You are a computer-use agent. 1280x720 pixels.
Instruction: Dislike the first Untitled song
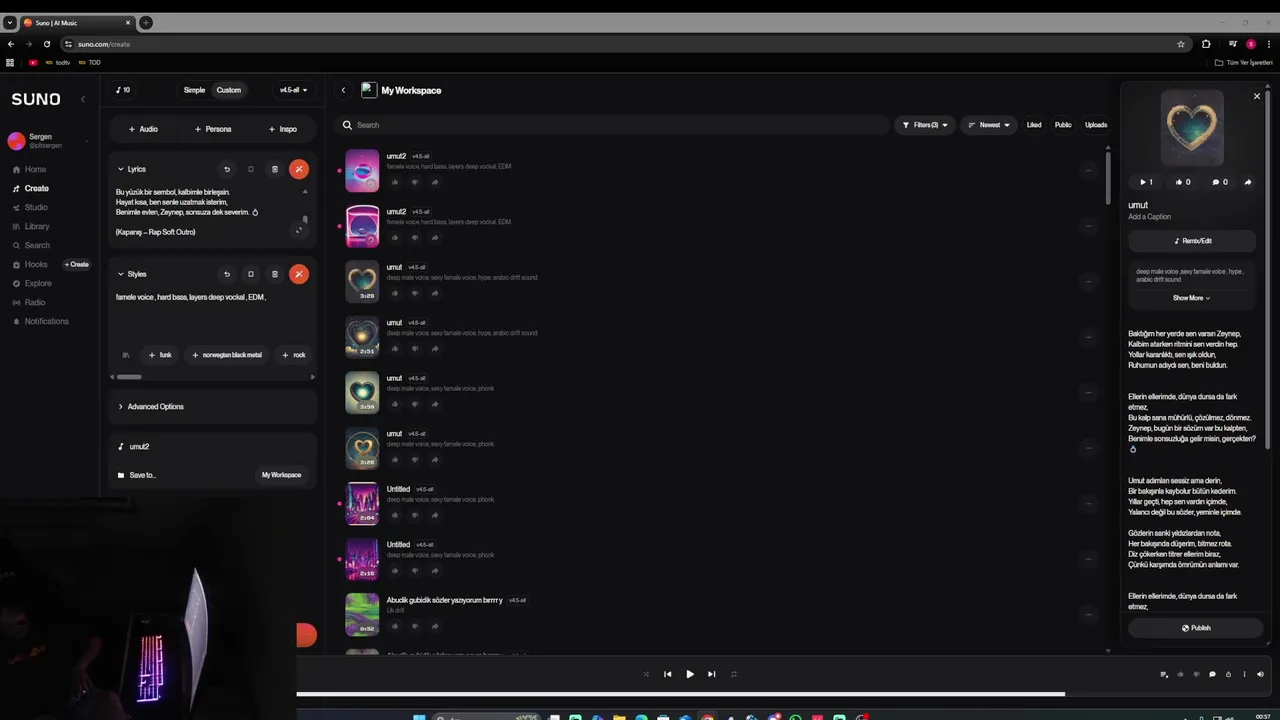click(415, 515)
